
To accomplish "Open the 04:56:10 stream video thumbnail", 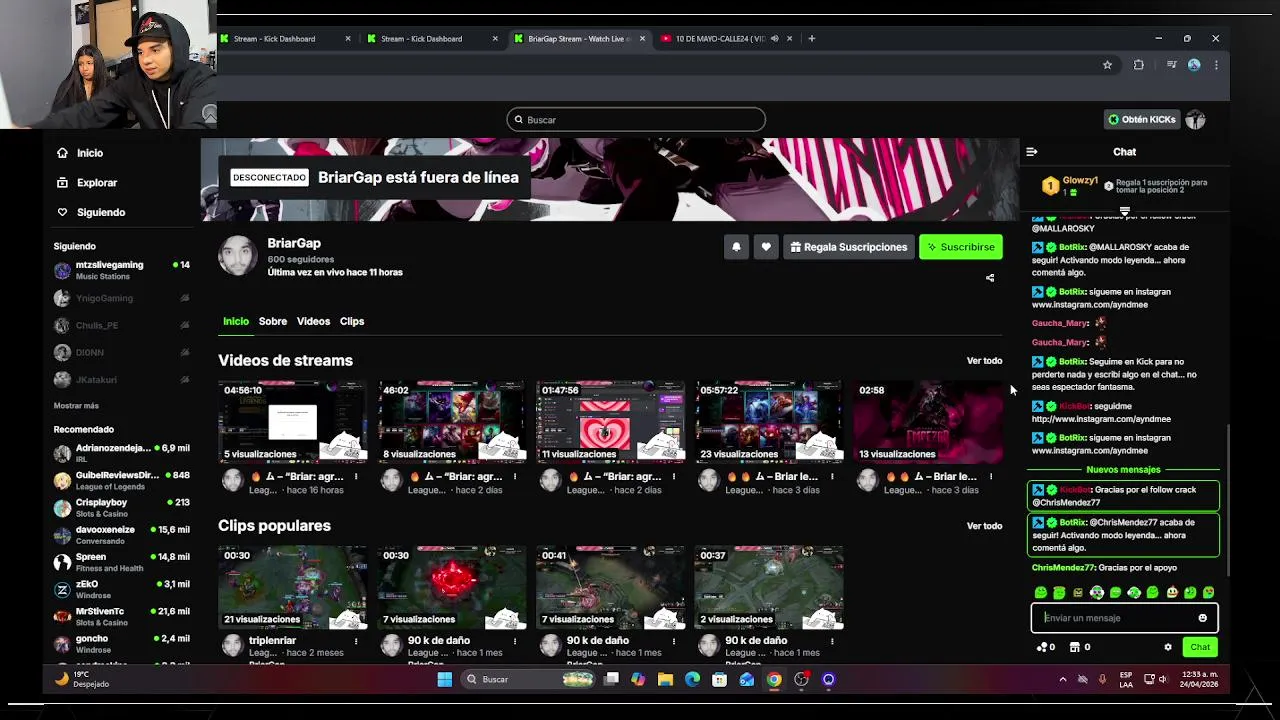I will (292, 422).
